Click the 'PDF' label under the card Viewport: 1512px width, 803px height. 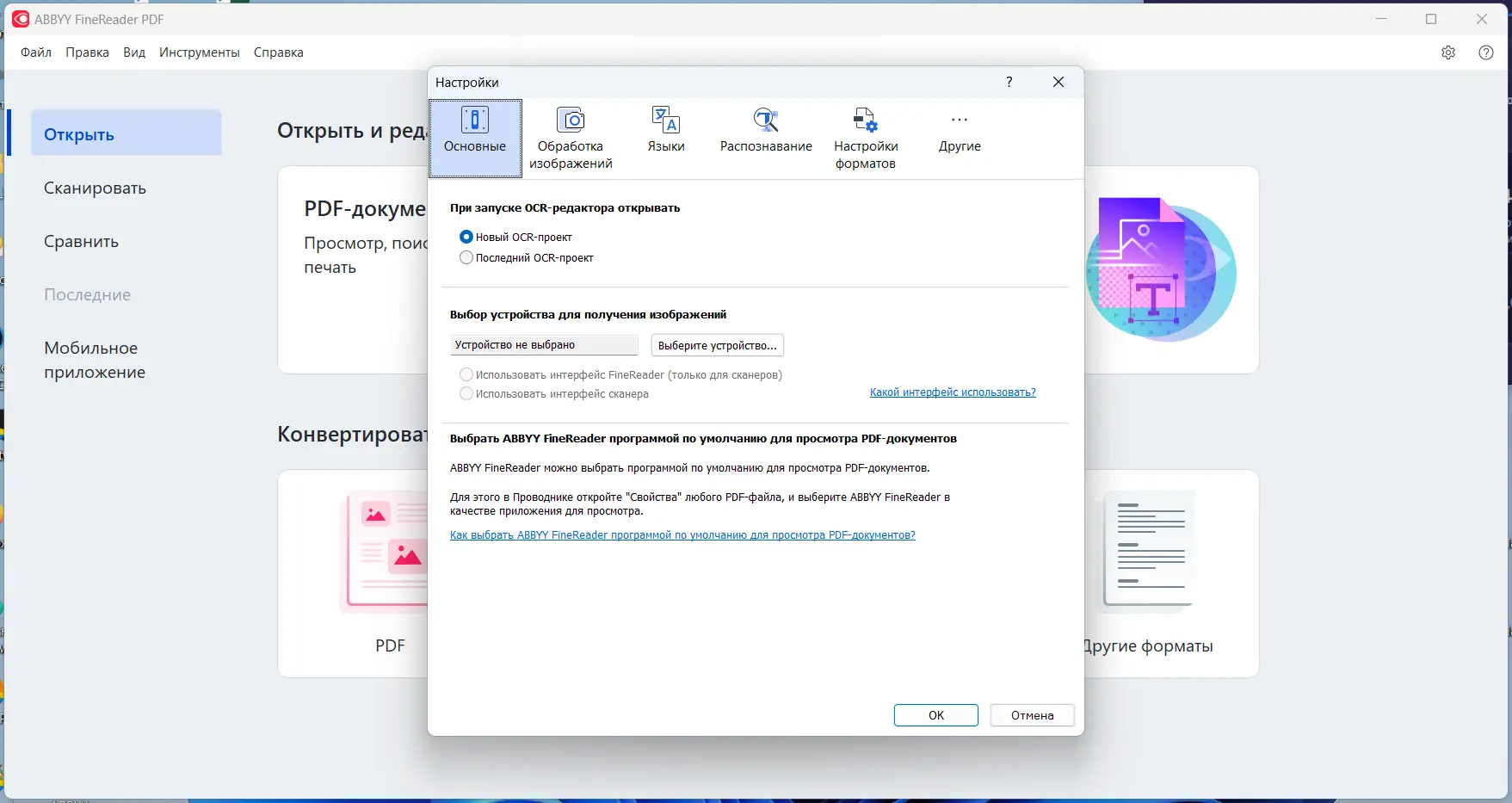(x=390, y=645)
